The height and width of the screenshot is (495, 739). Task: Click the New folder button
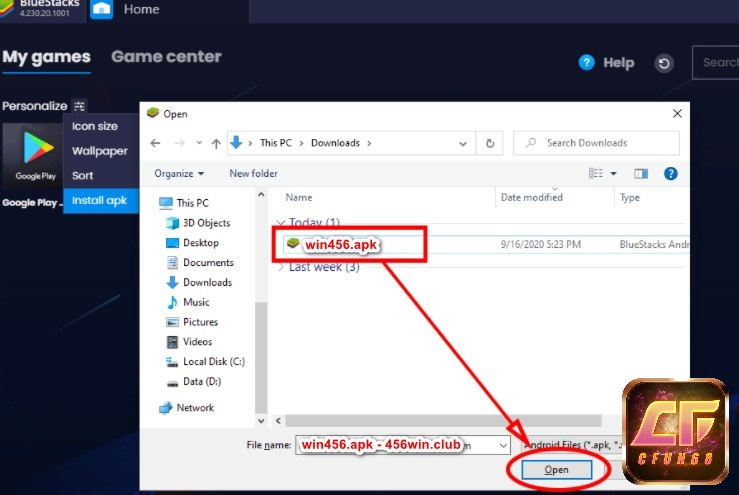[253, 173]
